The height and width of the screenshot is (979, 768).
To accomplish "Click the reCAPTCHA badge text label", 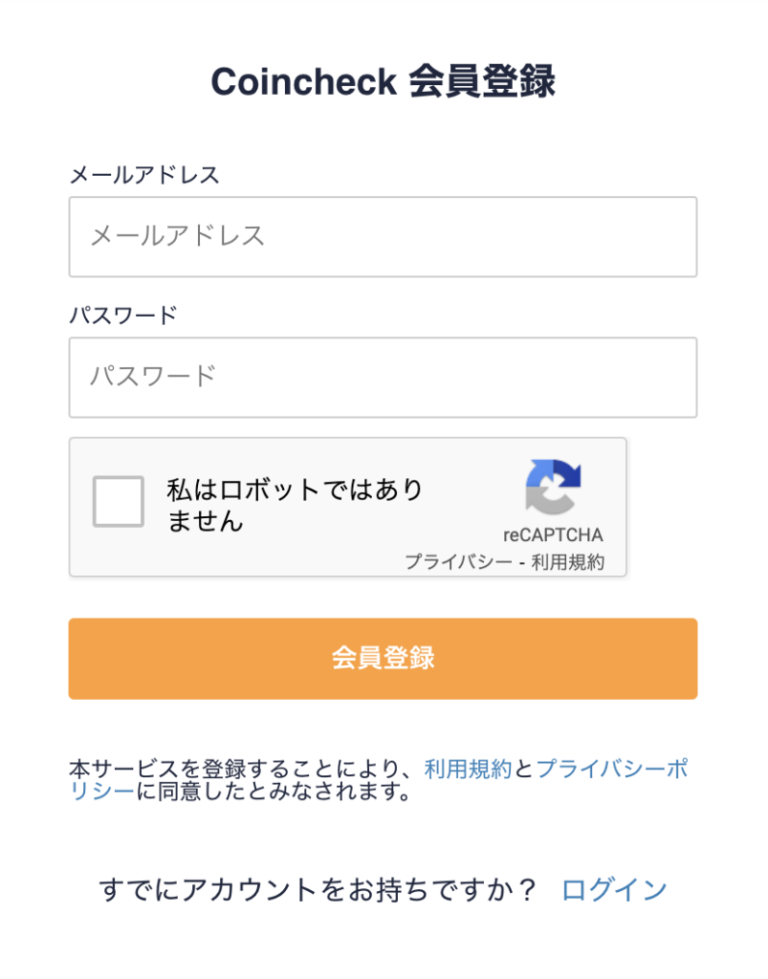I will click(553, 534).
